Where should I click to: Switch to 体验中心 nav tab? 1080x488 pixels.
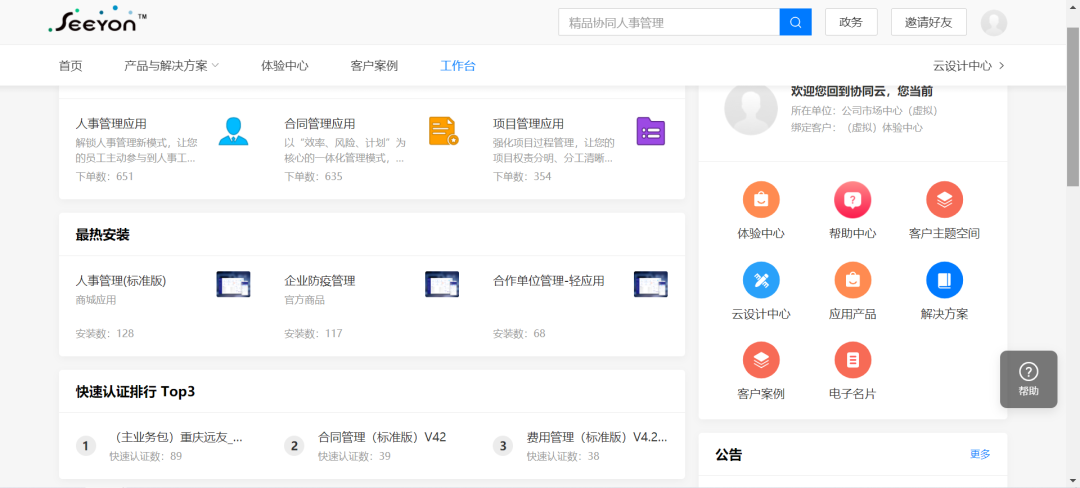[x=284, y=66]
